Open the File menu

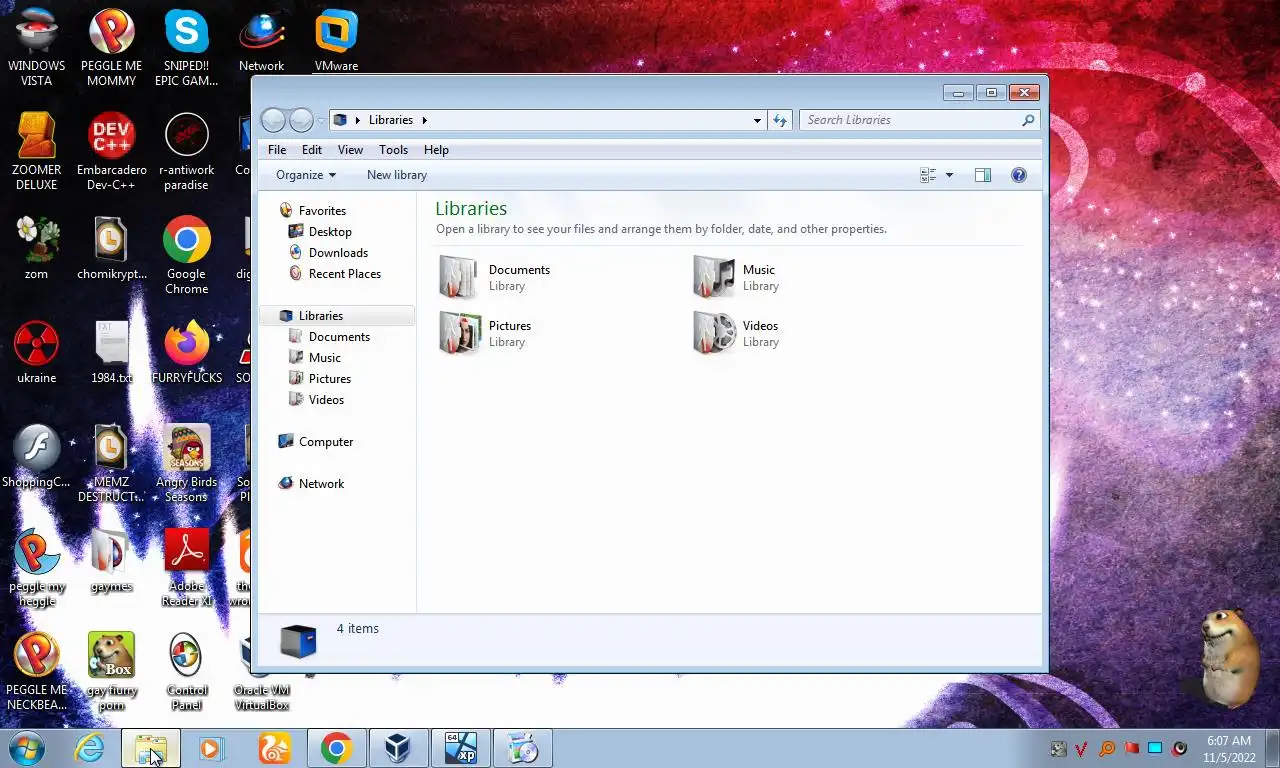277,150
